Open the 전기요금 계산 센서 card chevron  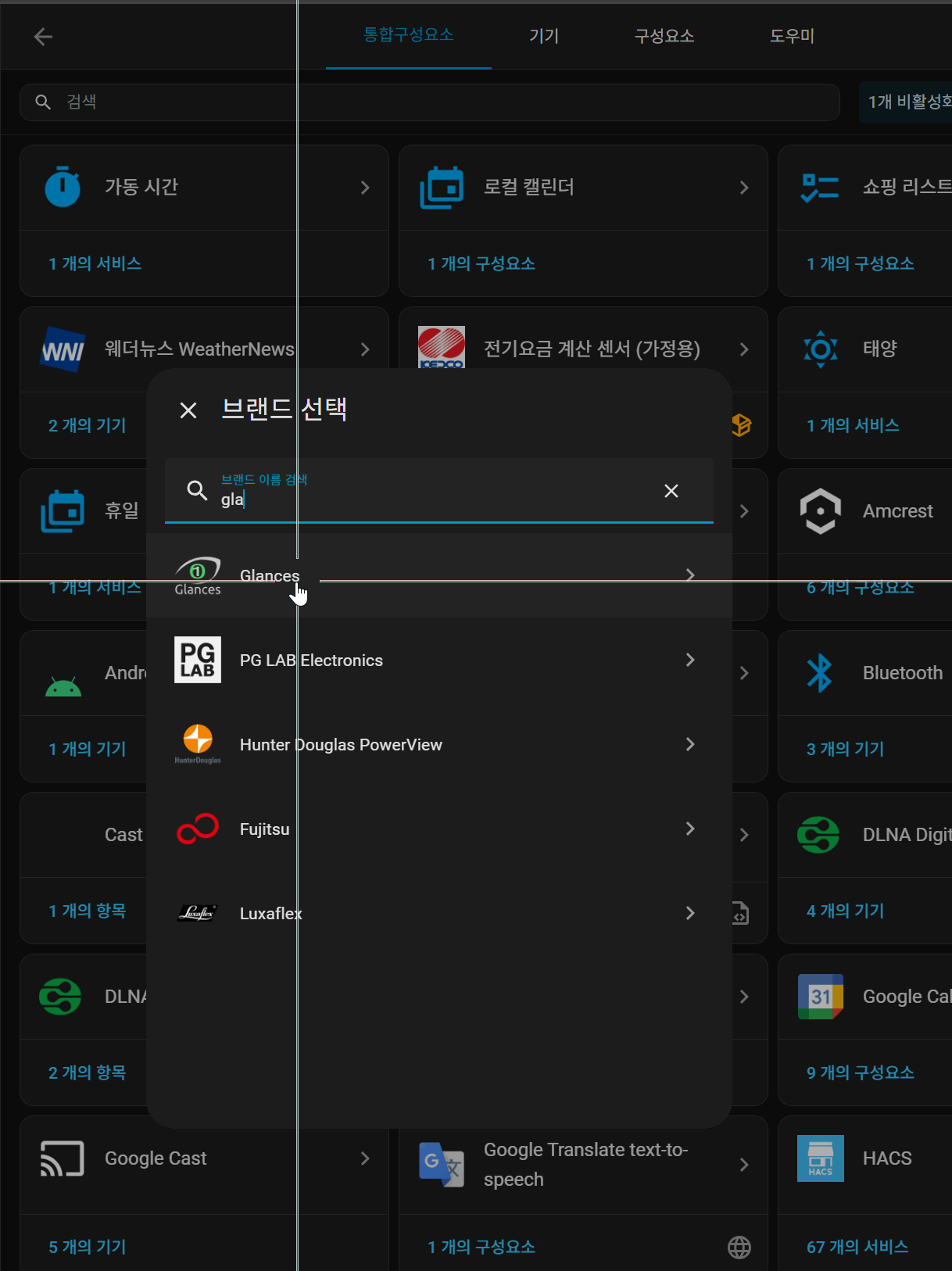coord(744,349)
